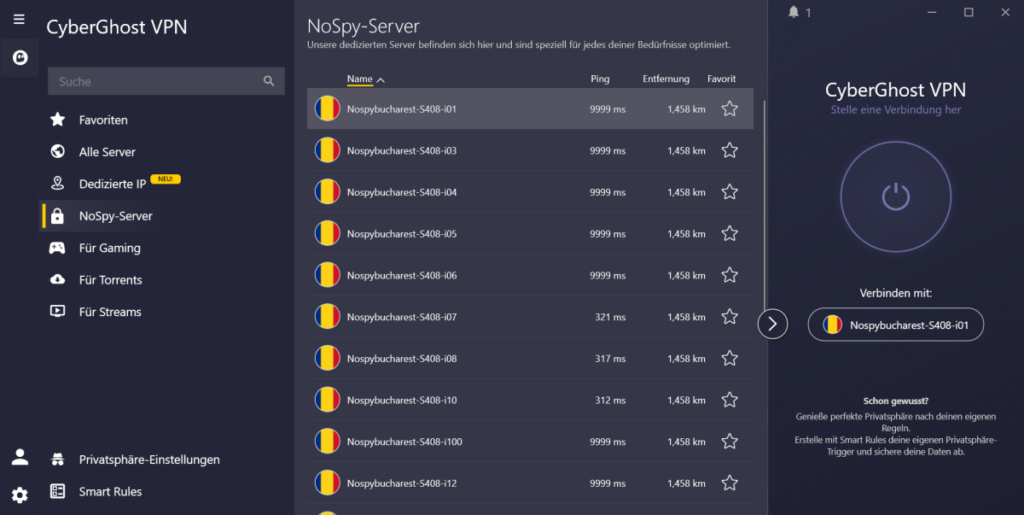Favorite the Nospybucharest-S408-i01 server star

[730, 108]
